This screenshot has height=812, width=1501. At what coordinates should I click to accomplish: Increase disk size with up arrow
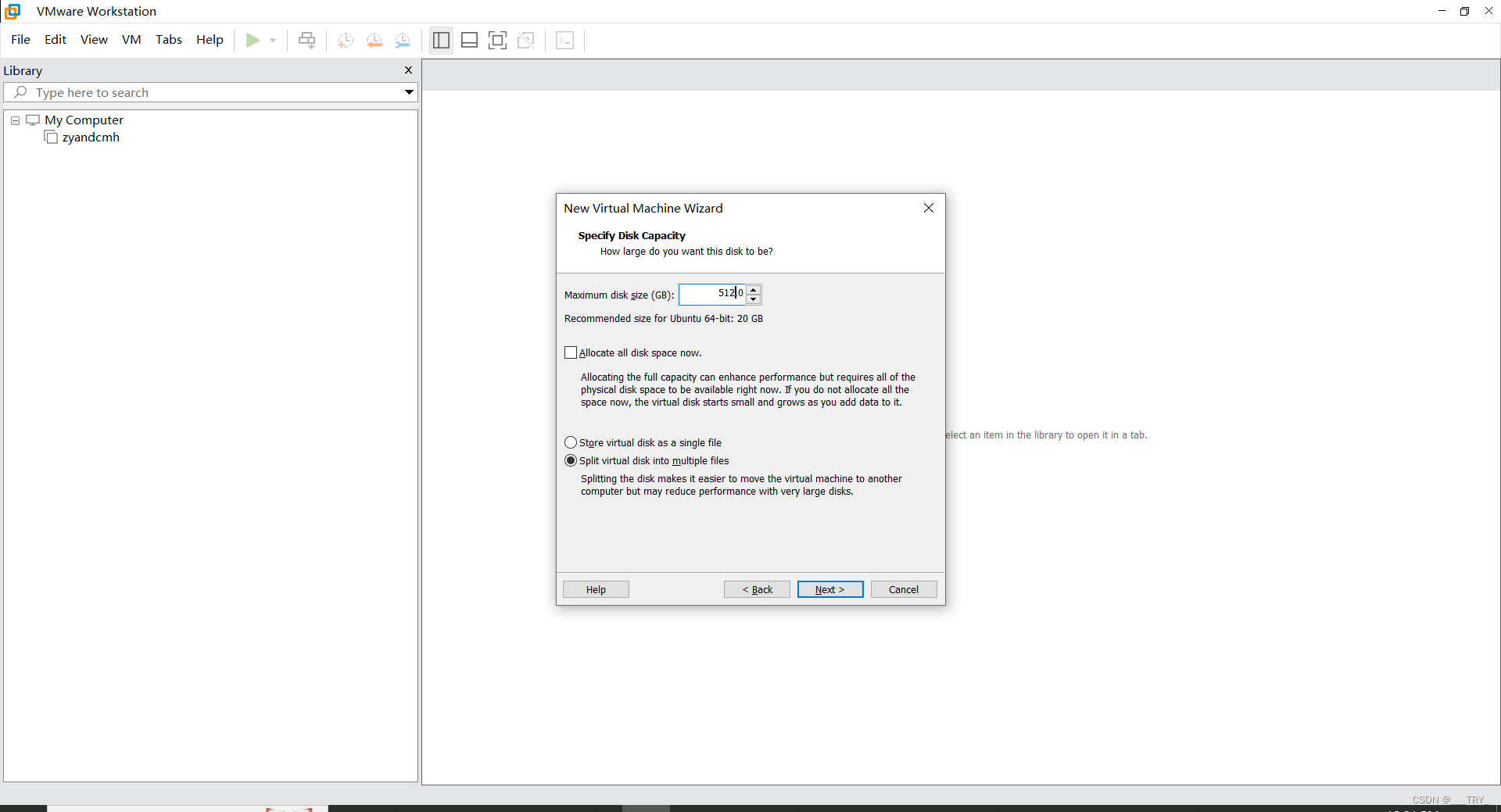coord(754,289)
